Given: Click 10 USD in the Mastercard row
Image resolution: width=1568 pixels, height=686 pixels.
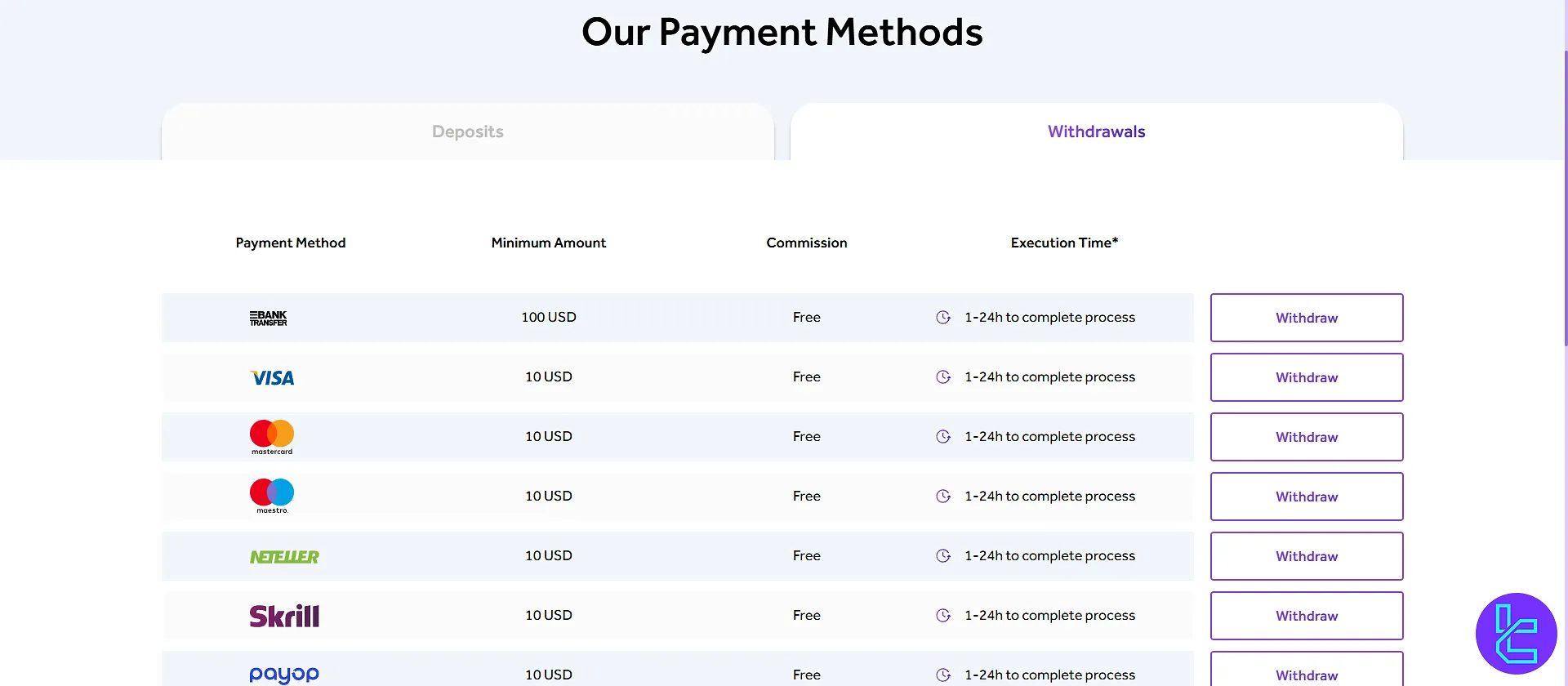Looking at the screenshot, I should [549, 436].
